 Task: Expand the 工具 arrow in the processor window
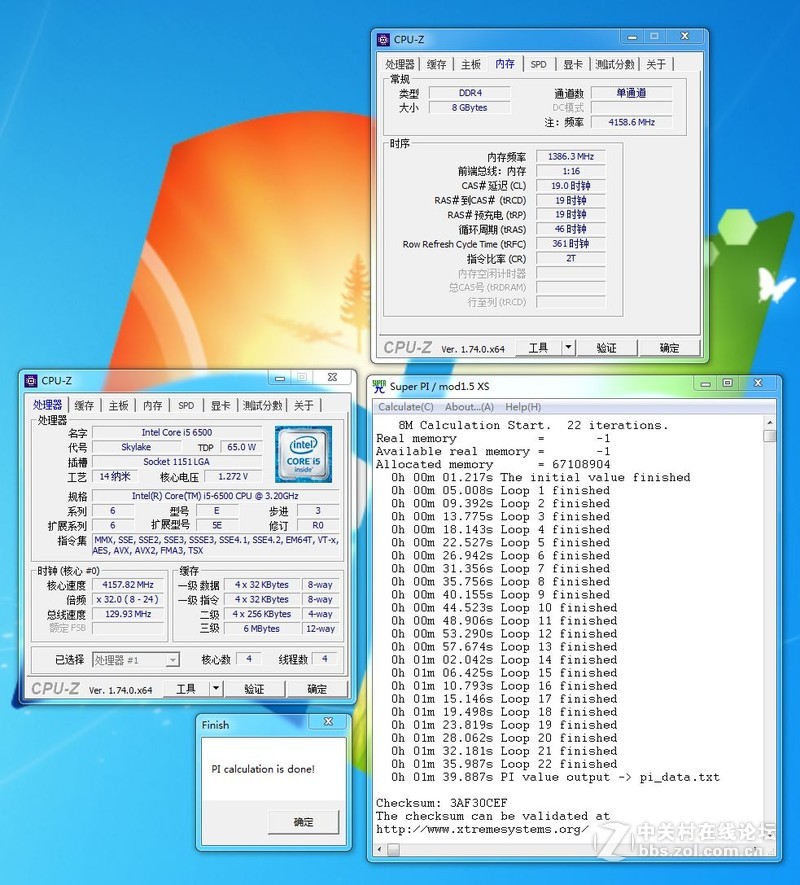pos(215,689)
